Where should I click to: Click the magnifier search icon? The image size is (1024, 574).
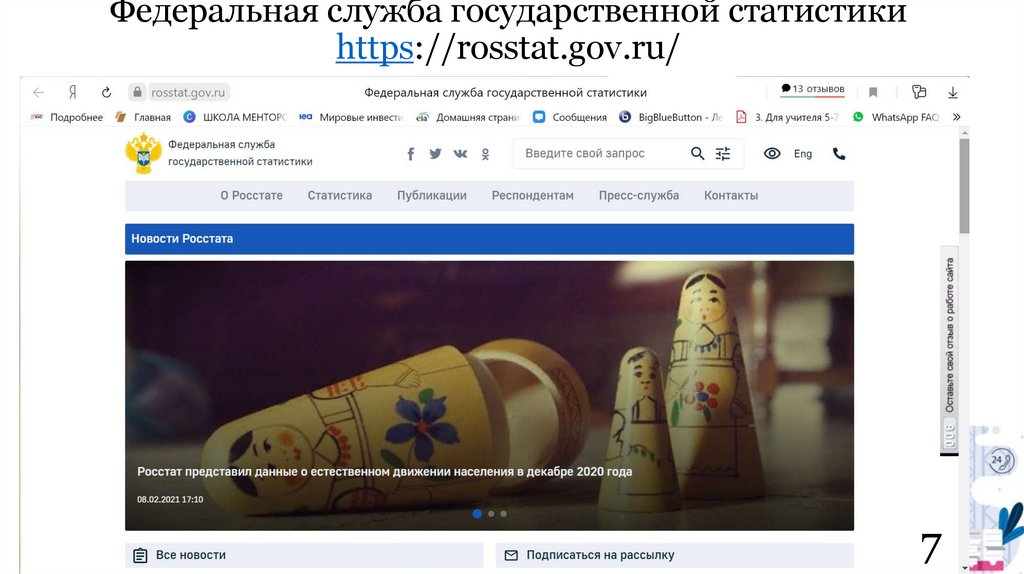click(697, 153)
